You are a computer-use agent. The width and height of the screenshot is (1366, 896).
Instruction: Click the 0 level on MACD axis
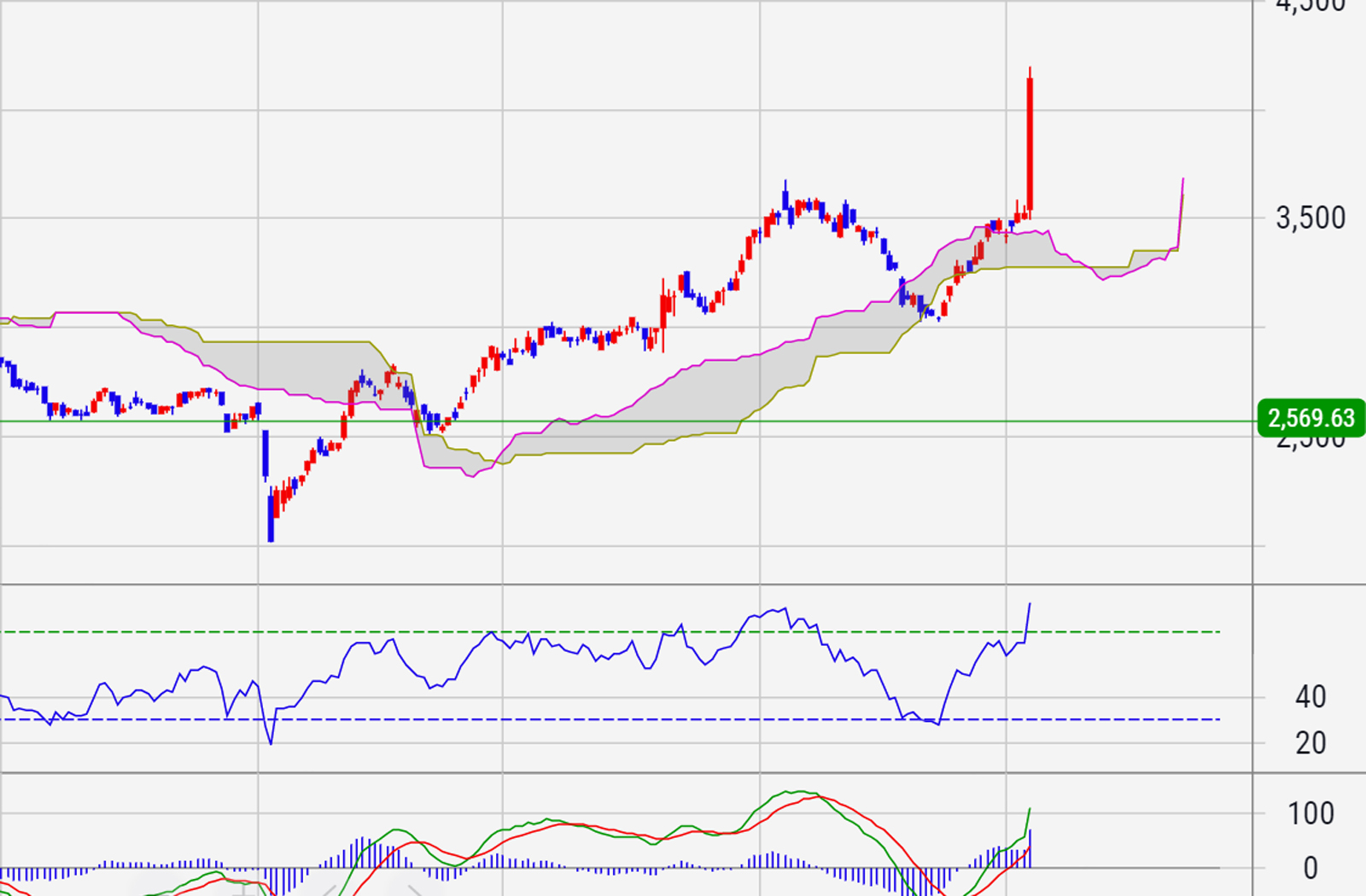[x=1311, y=869]
